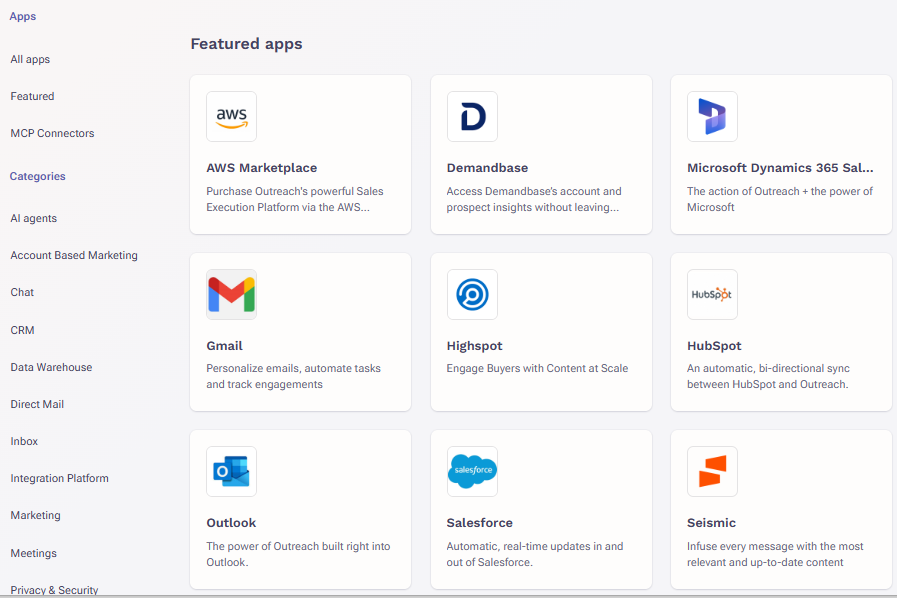This screenshot has height=598, width=897.
Task: Open the AWS Marketplace logo icon
Action: 231,117
